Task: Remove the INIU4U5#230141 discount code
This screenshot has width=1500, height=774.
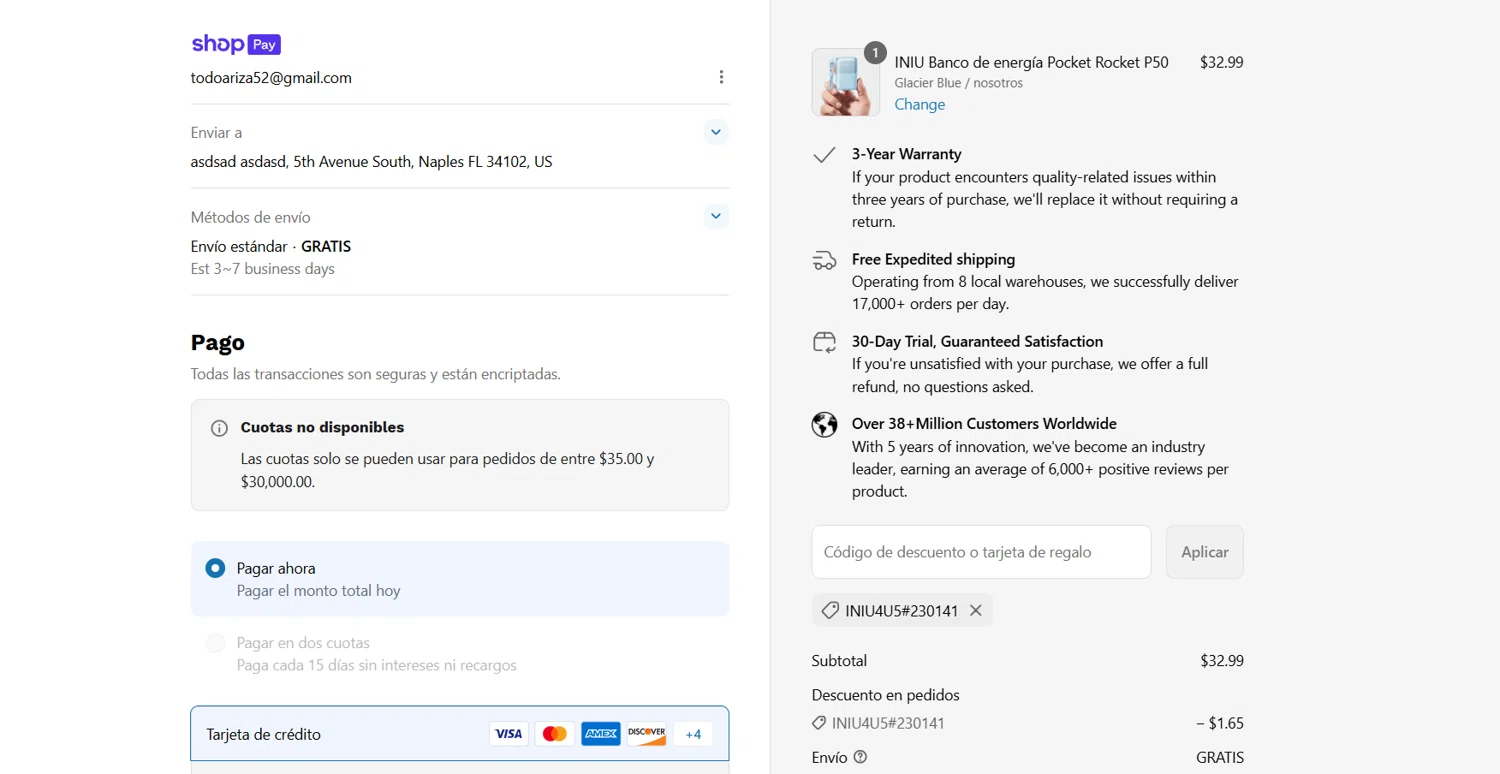Action: pyautogui.click(x=976, y=610)
